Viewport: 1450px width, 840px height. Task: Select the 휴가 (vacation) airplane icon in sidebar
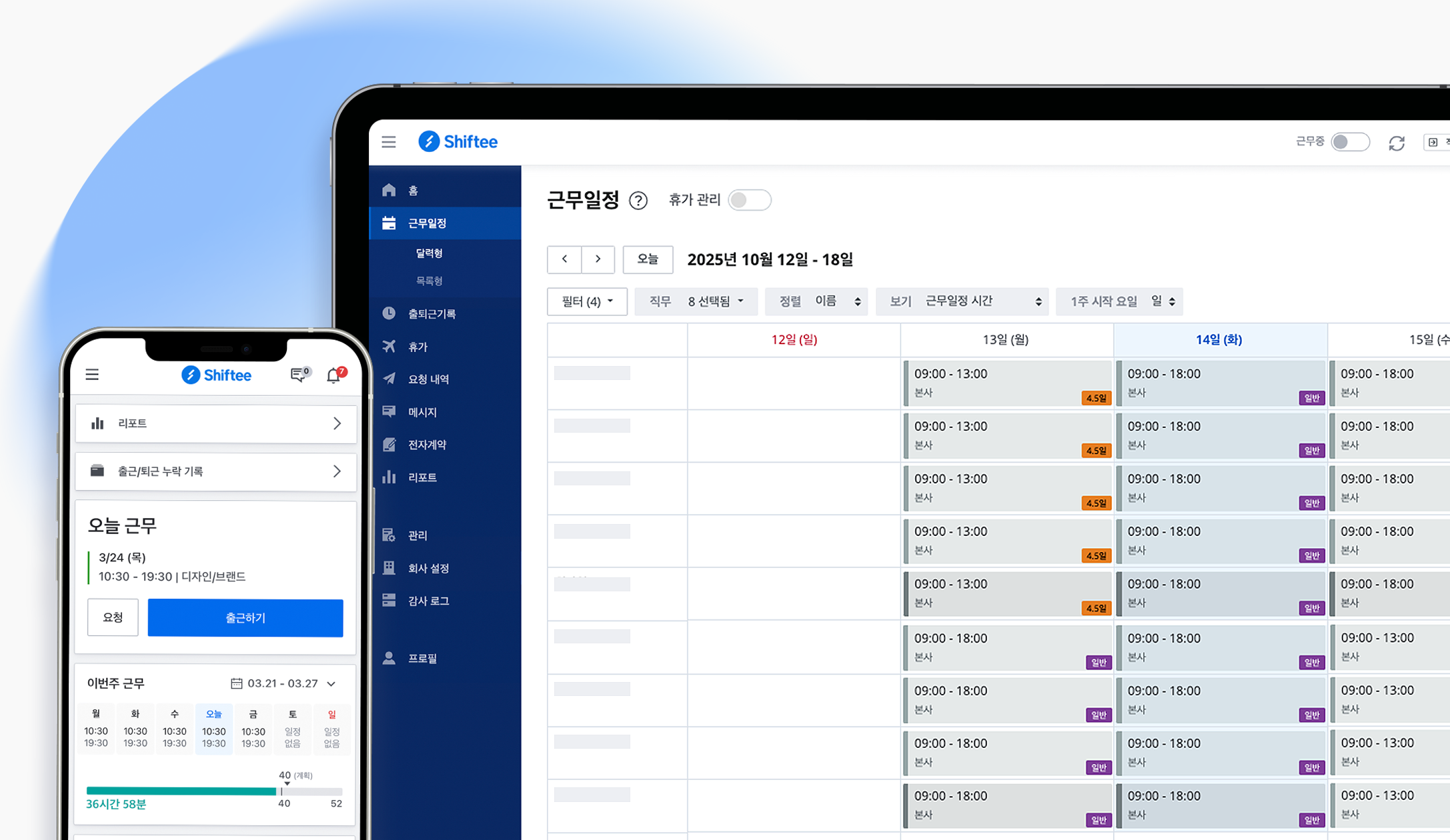point(389,346)
